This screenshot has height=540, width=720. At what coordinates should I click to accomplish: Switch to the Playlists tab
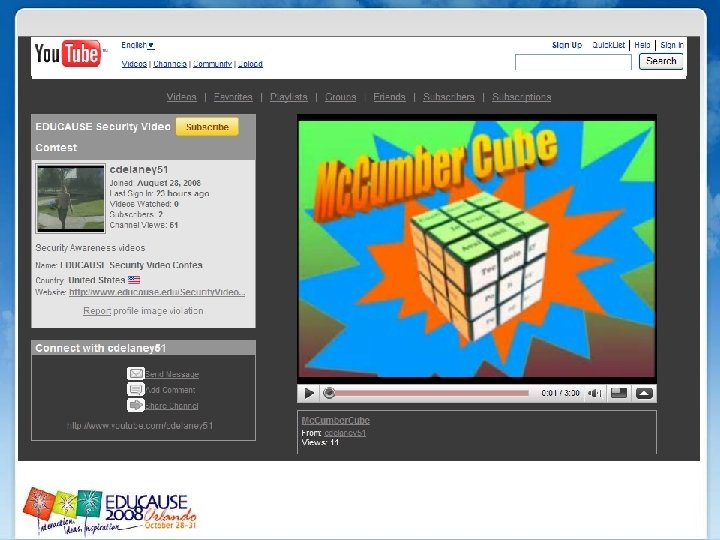[289, 97]
